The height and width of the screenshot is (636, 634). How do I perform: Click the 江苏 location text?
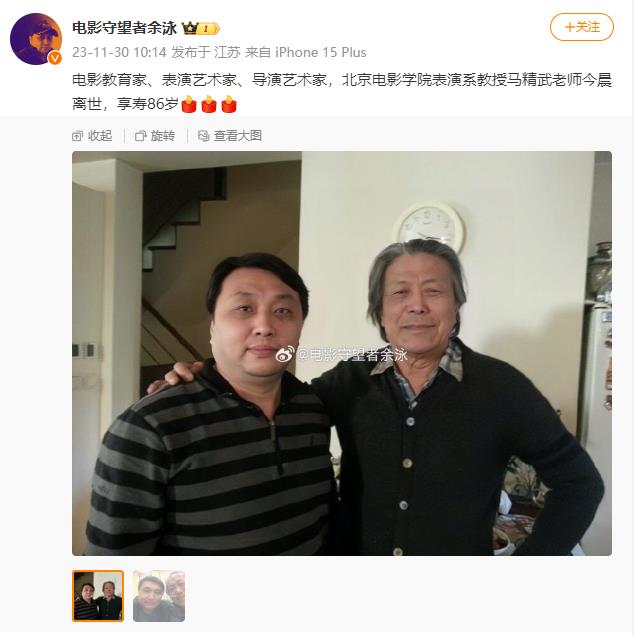[x=227, y=52]
